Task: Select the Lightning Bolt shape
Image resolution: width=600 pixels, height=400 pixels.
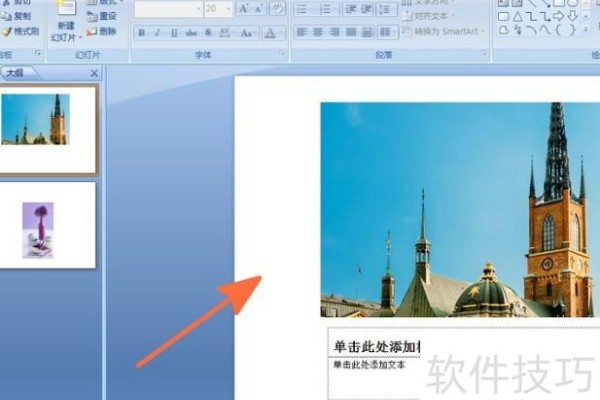Action: pos(517,30)
